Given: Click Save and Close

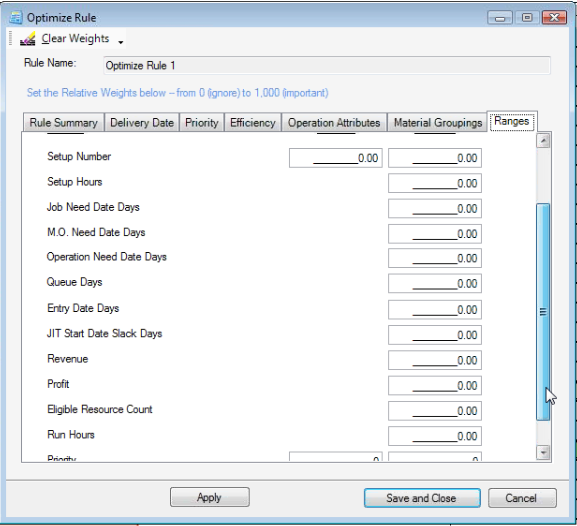Looking at the screenshot, I should 422,498.
